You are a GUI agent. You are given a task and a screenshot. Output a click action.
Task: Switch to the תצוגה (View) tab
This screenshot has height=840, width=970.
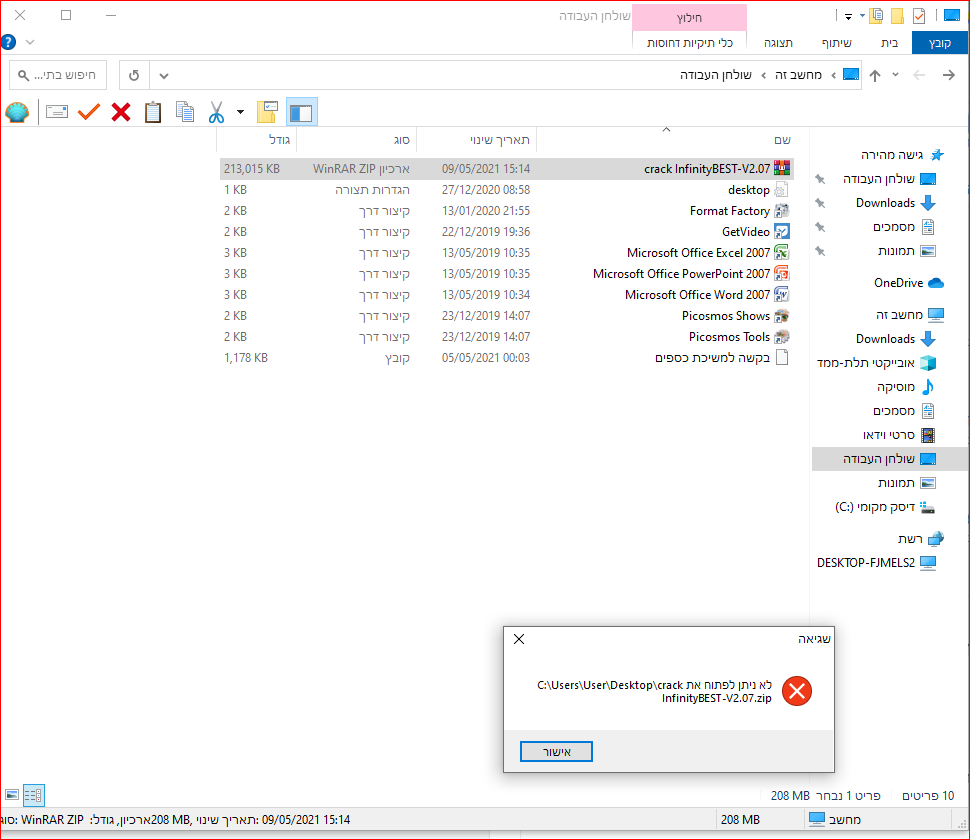click(778, 43)
